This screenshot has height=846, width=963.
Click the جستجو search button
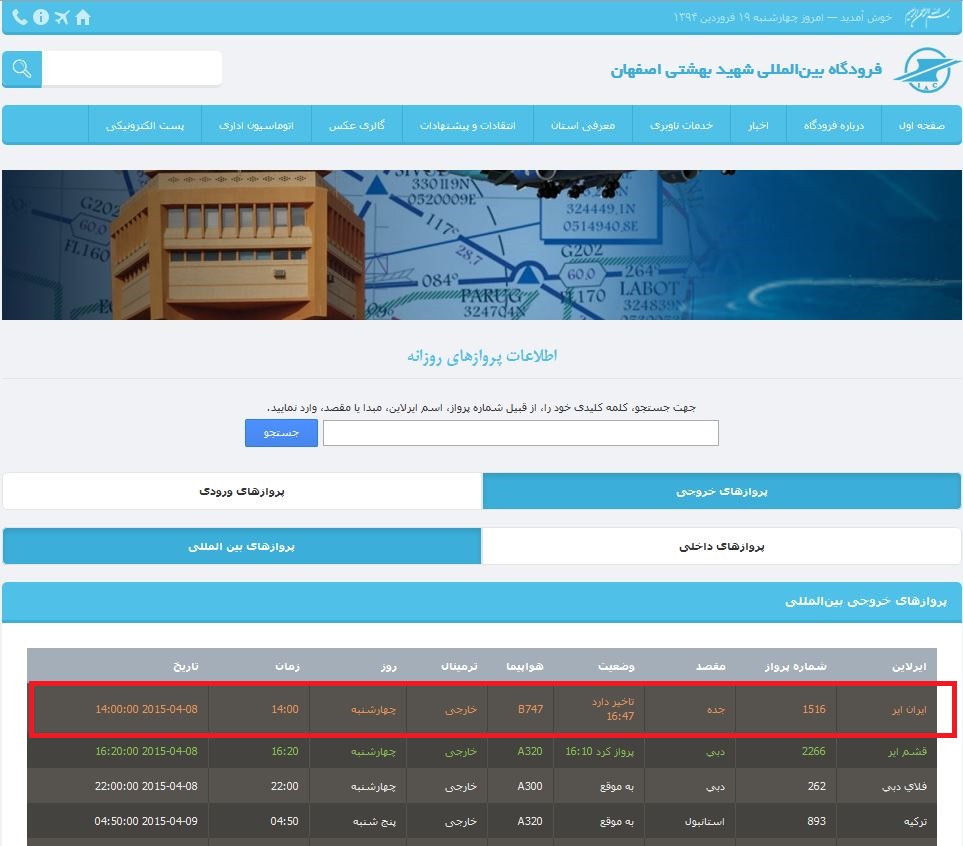(280, 432)
